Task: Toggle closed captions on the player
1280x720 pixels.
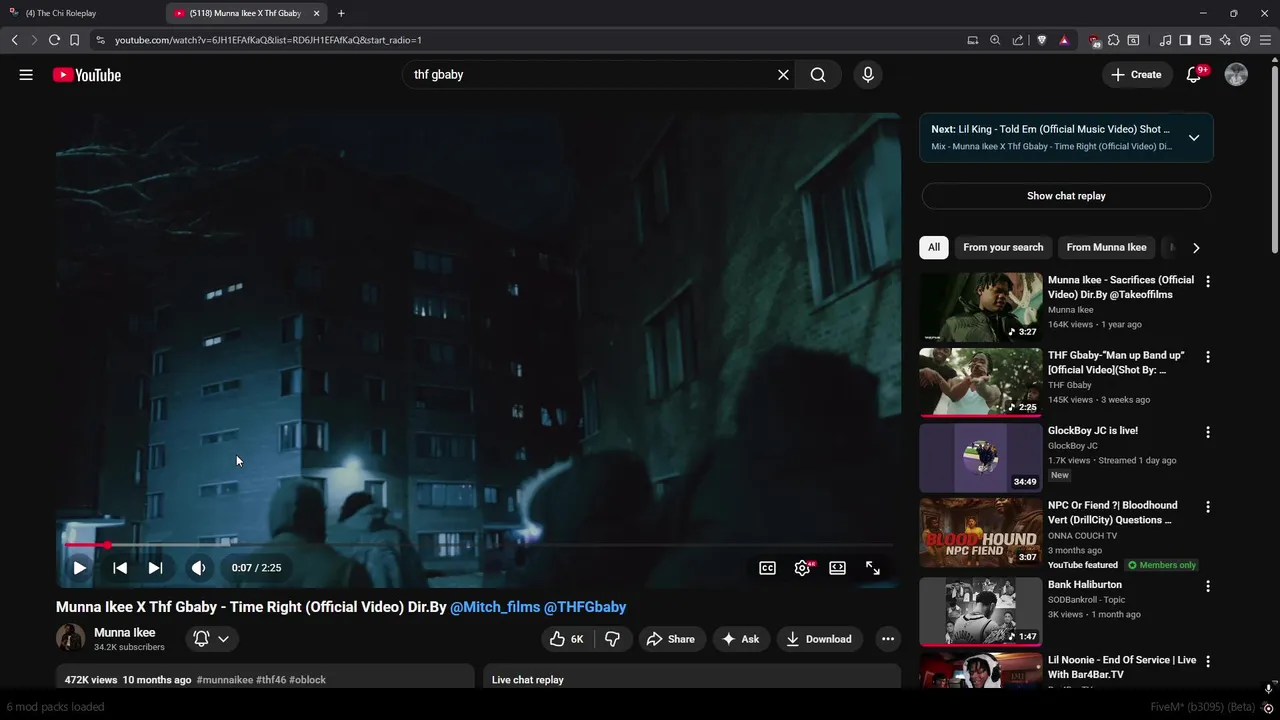Action: click(767, 568)
